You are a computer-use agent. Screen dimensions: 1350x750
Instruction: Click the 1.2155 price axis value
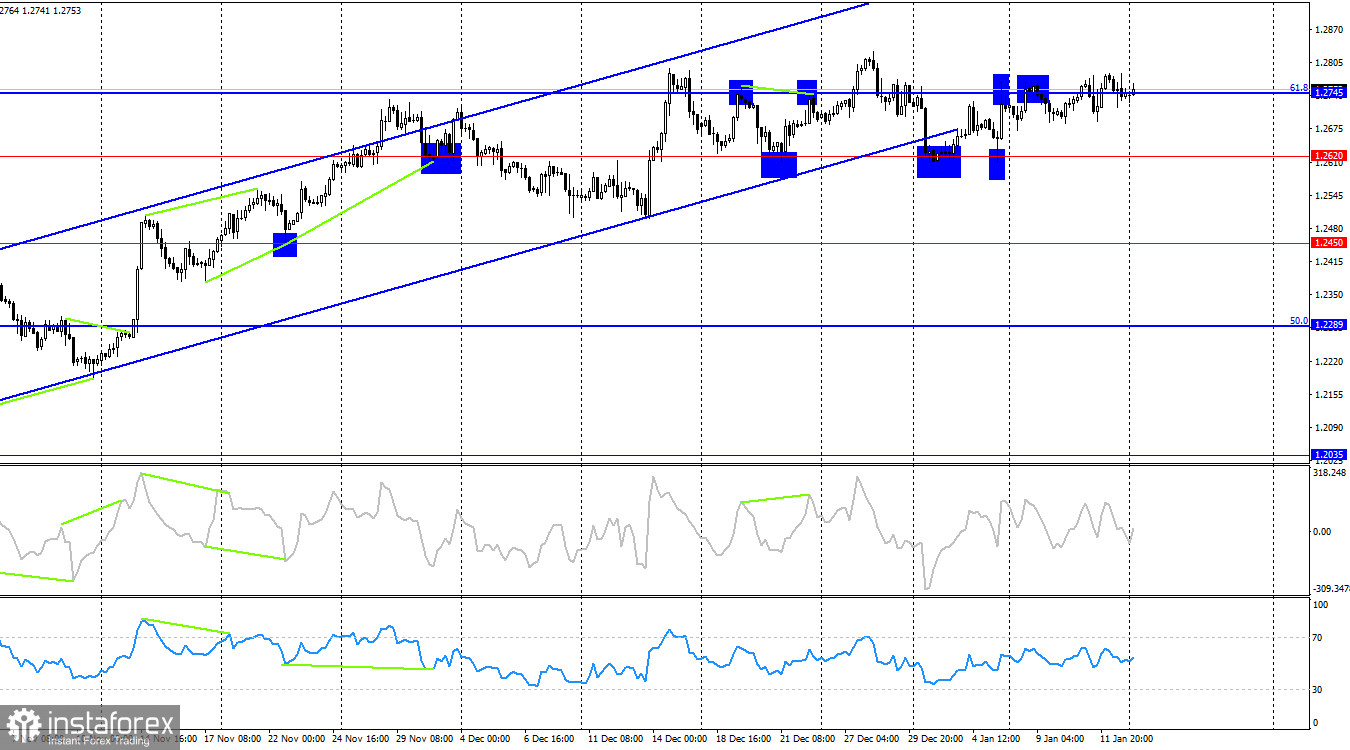1329,395
